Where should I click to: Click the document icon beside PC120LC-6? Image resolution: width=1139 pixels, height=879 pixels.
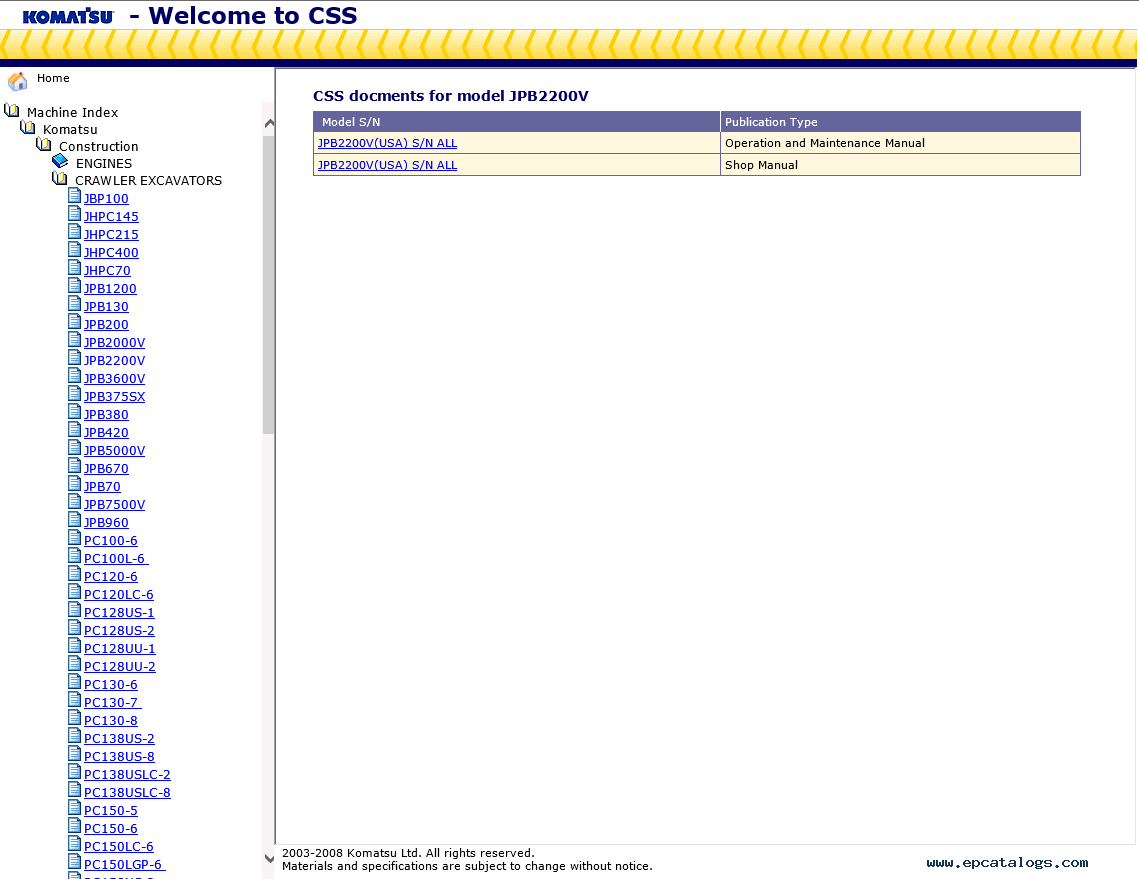(74, 592)
